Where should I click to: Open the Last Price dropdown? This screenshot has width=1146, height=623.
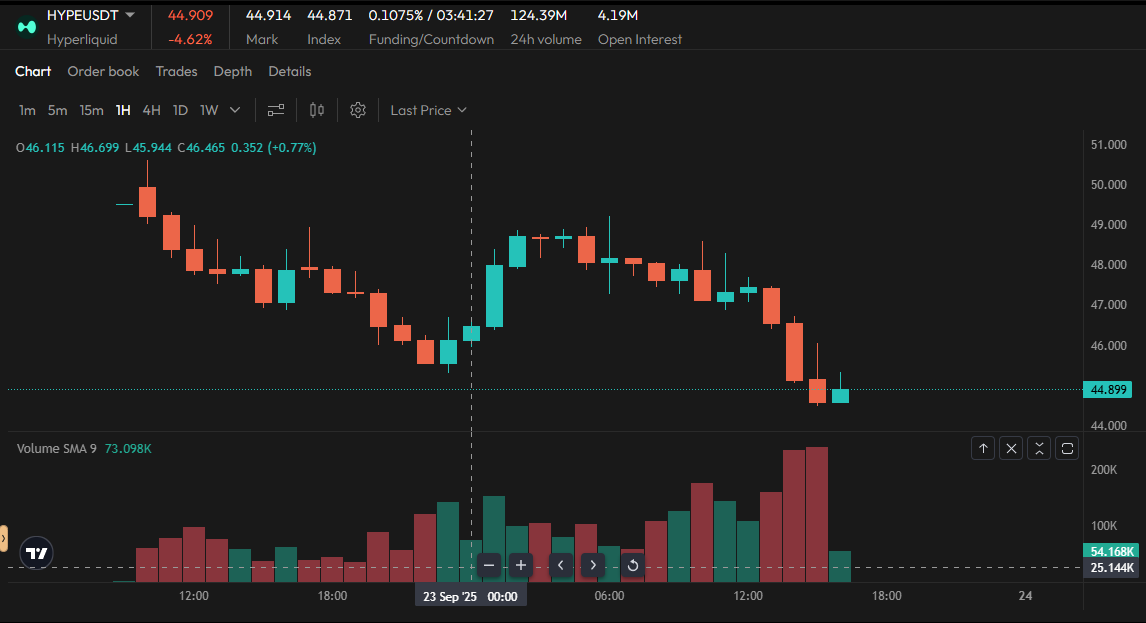429,110
